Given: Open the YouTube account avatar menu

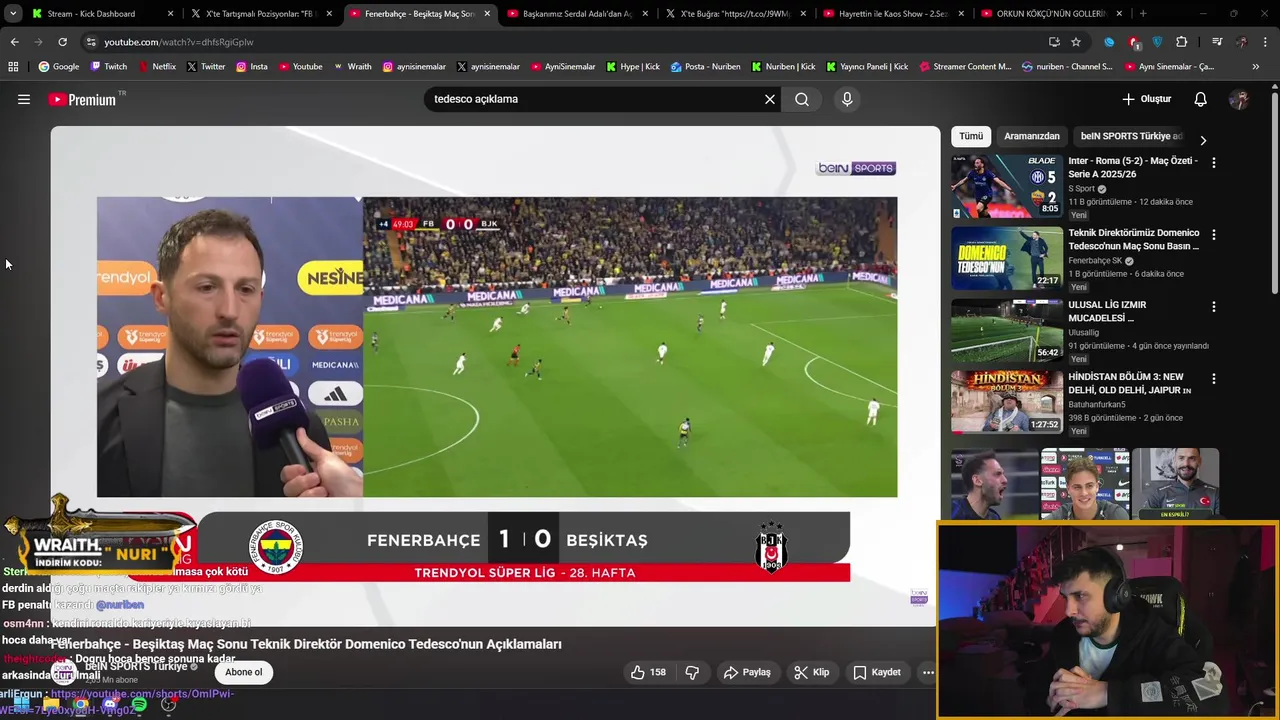Looking at the screenshot, I should [x=1239, y=99].
